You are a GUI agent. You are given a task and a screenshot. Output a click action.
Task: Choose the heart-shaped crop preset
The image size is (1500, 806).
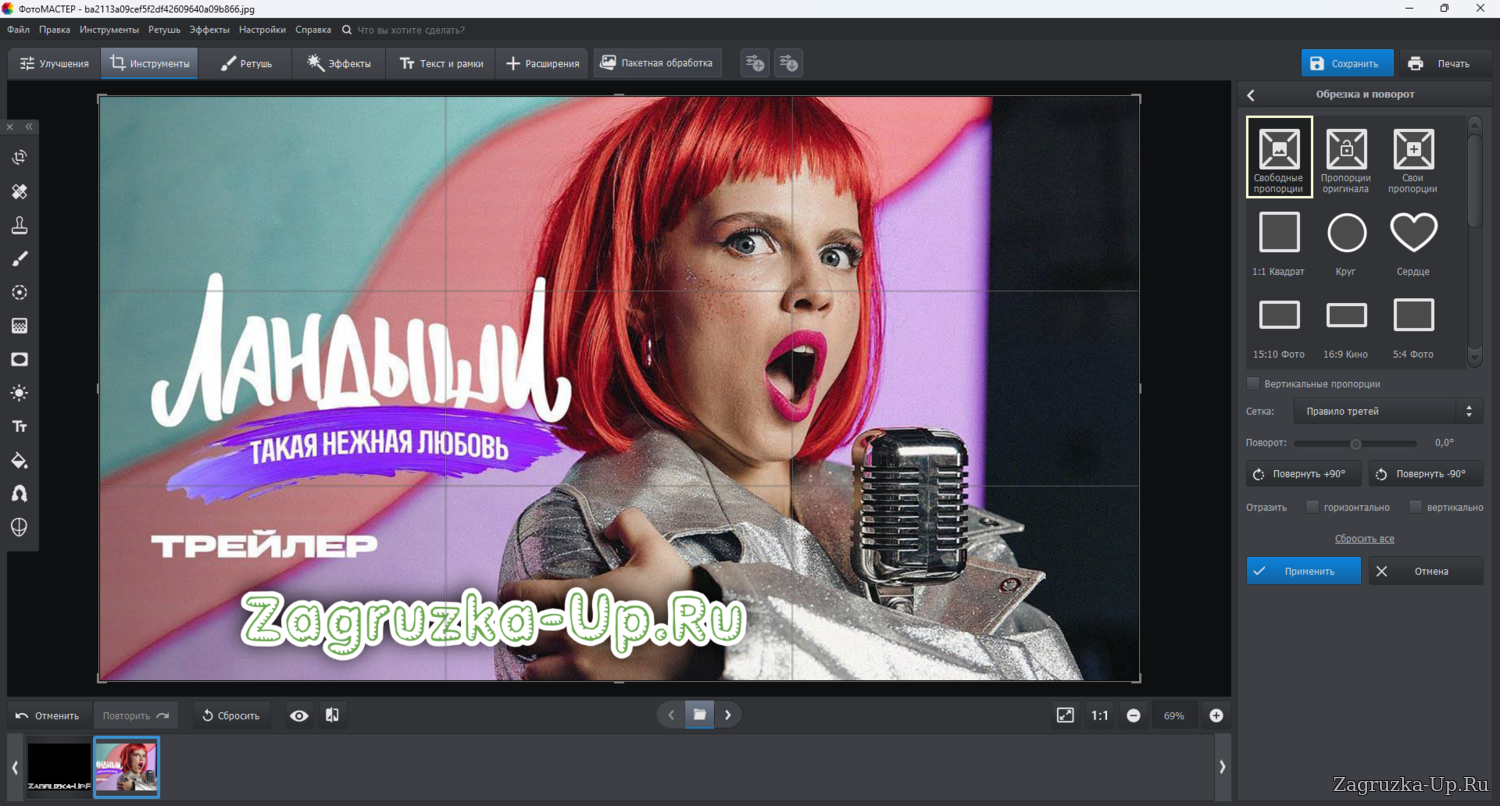[x=1413, y=233]
